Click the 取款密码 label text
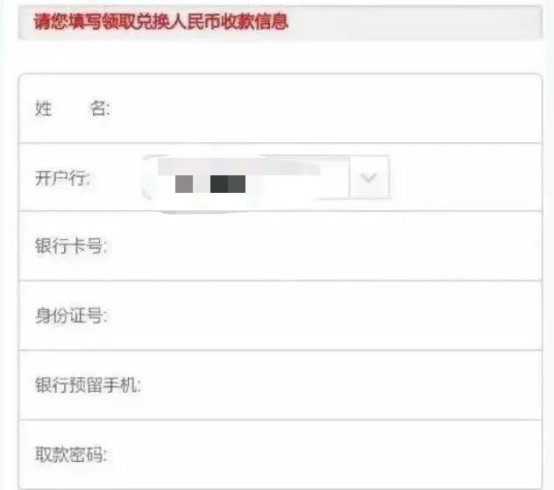The height and width of the screenshot is (490, 554). 71,454
